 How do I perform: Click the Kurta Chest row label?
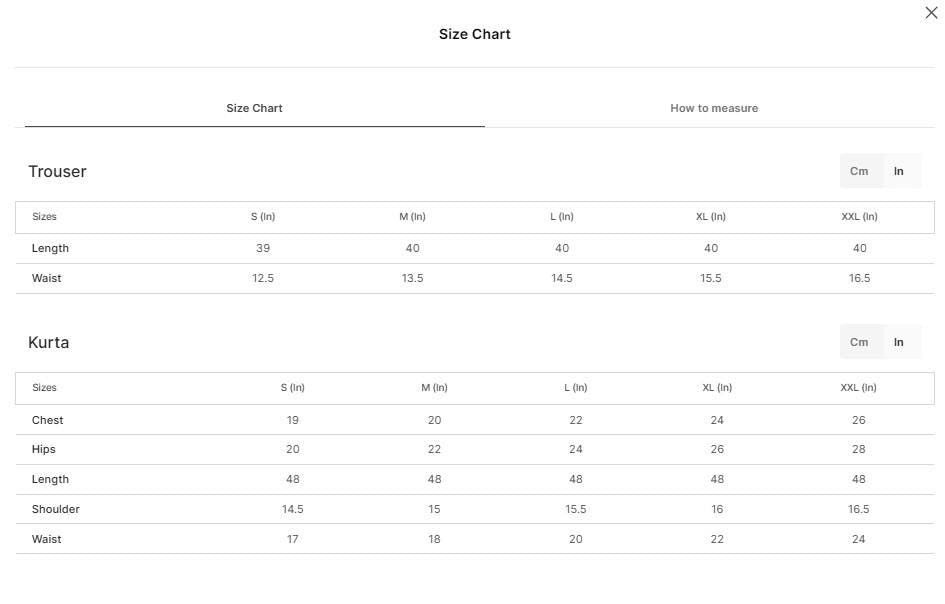pyautogui.click(x=48, y=420)
